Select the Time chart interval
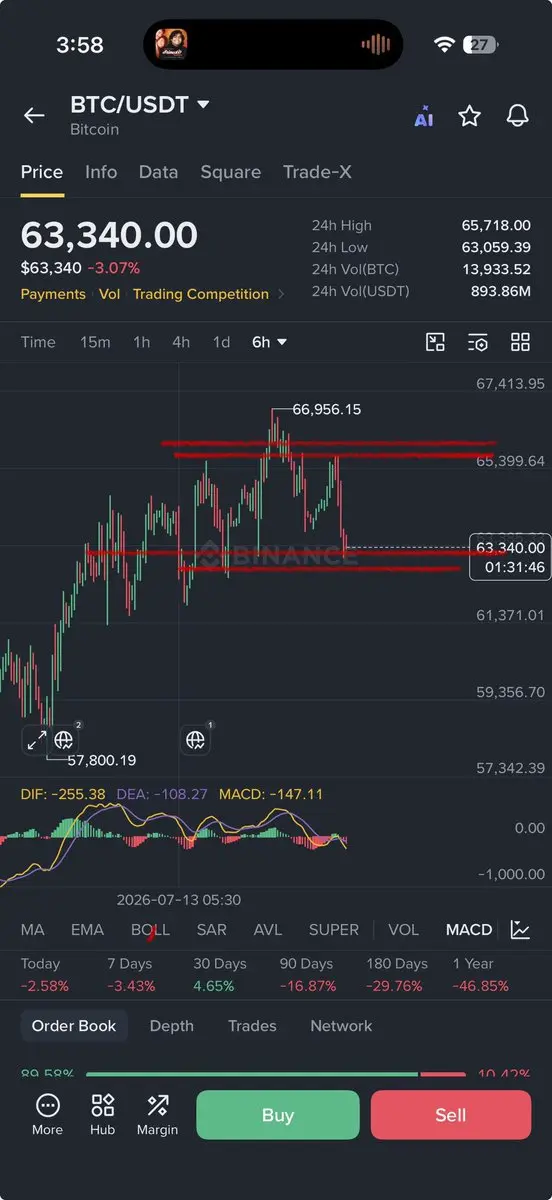This screenshot has height=1200, width=552. click(38, 342)
